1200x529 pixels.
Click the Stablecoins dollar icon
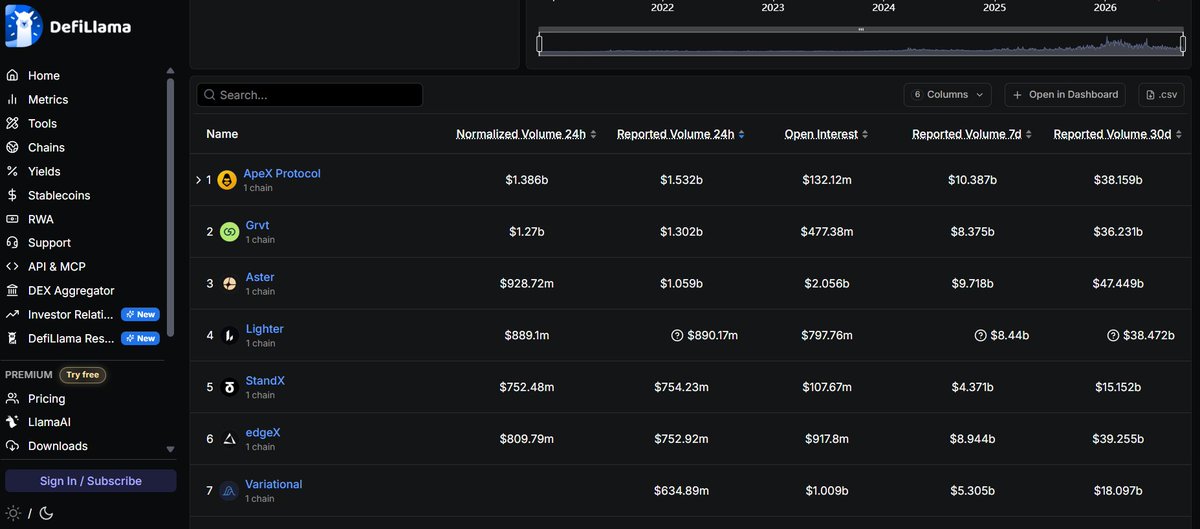(13, 196)
